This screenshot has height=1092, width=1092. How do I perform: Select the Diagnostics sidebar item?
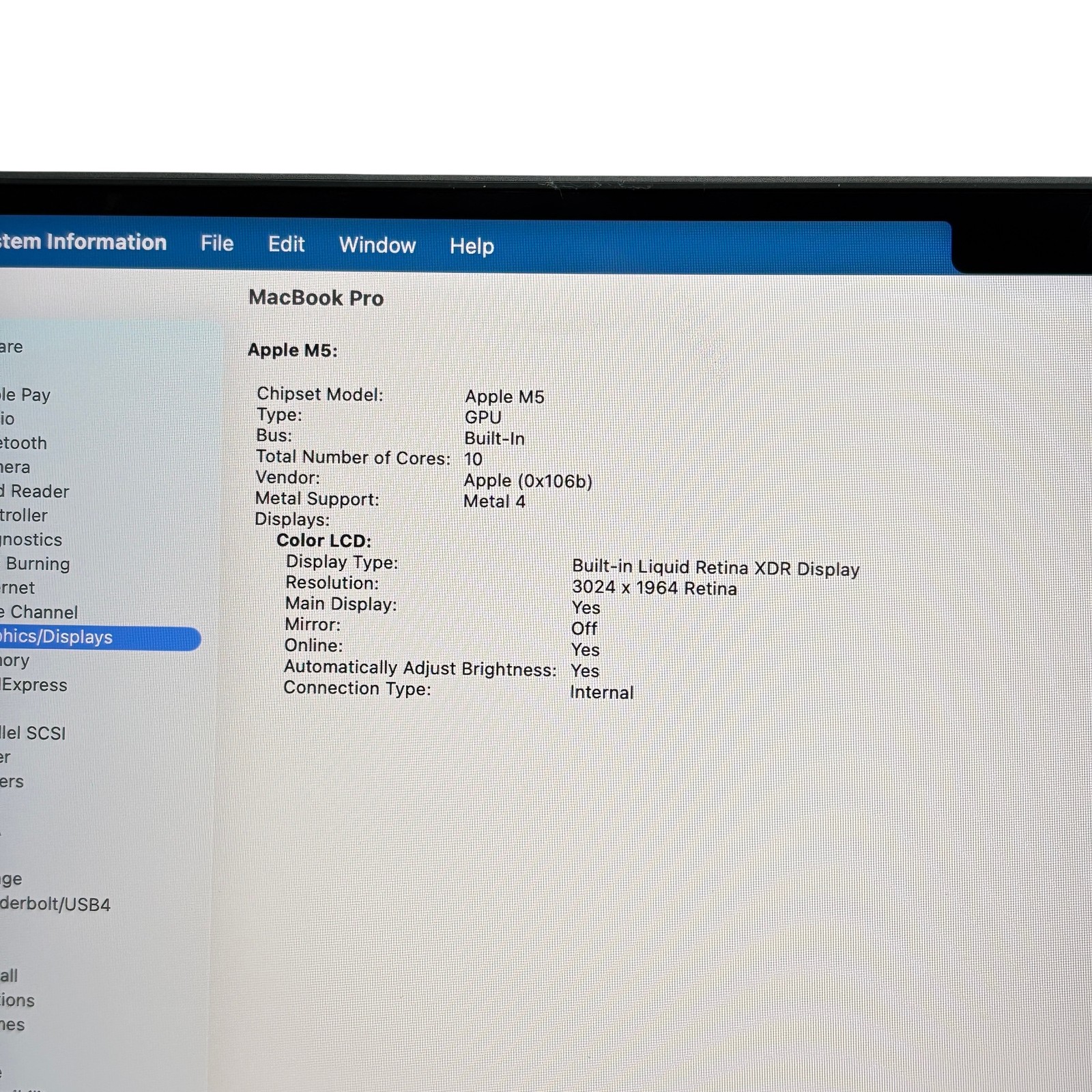[x=31, y=540]
